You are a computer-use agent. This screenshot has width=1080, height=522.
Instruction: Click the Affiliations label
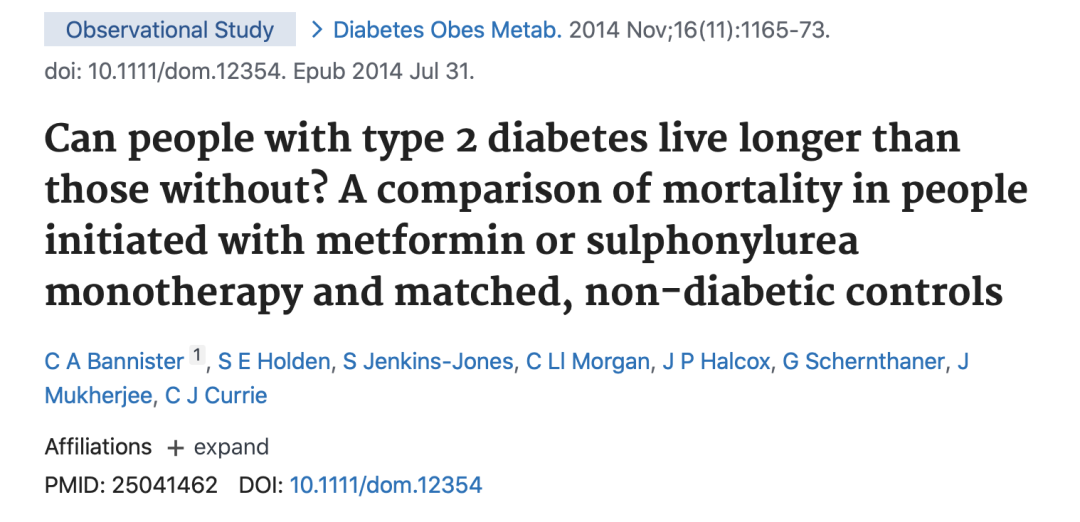(x=98, y=447)
